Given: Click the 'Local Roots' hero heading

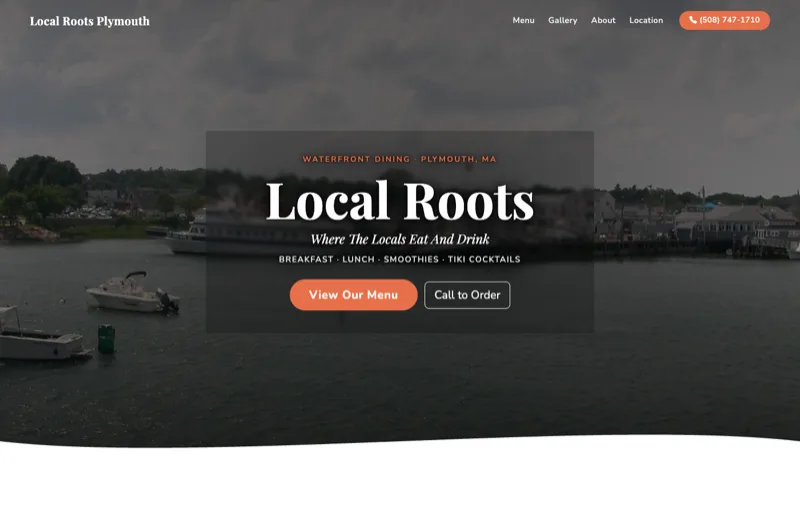Looking at the screenshot, I should (399, 201).
